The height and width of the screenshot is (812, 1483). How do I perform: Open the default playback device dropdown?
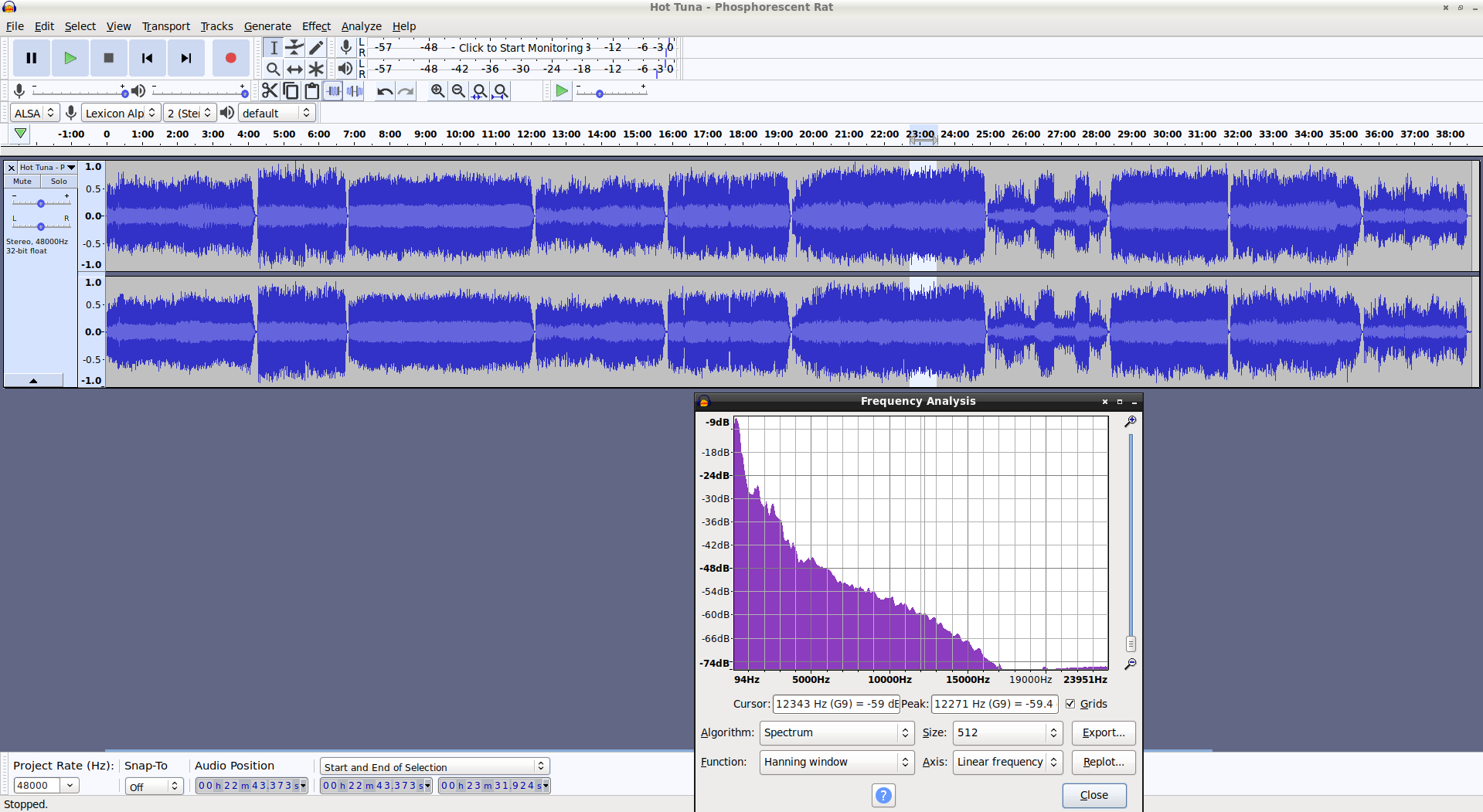[x=276, y=113]
